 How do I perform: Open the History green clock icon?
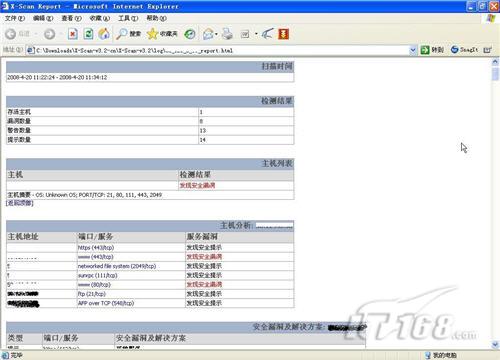pos(190,34)
